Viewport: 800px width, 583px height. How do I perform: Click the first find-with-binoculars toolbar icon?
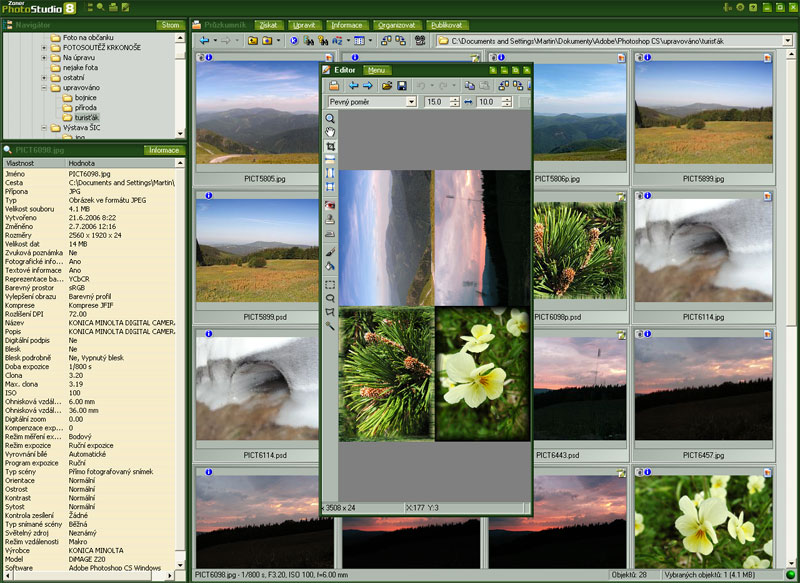pyautogui.click(x=309, y=41)
